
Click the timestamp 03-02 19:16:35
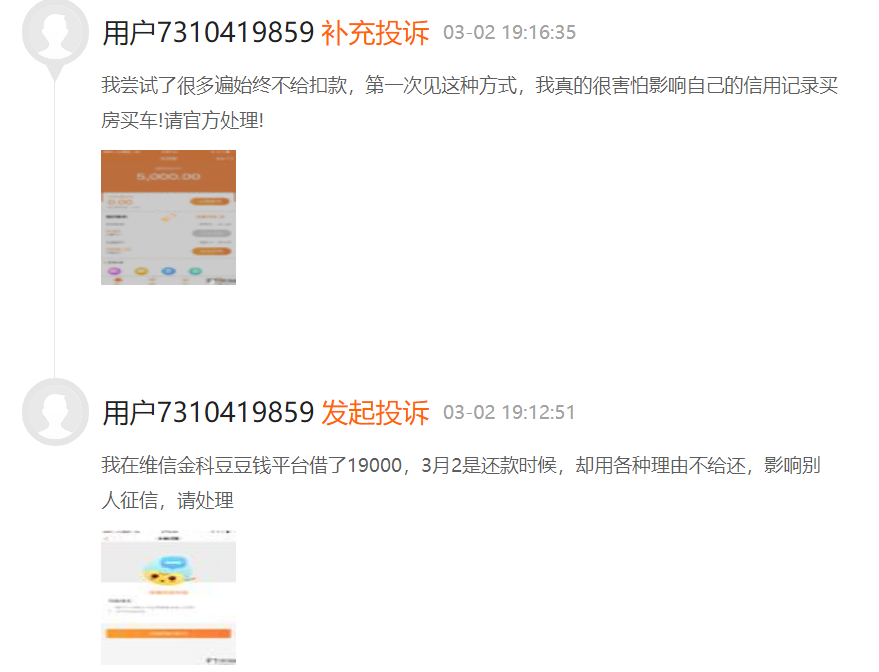coord(509,33)
